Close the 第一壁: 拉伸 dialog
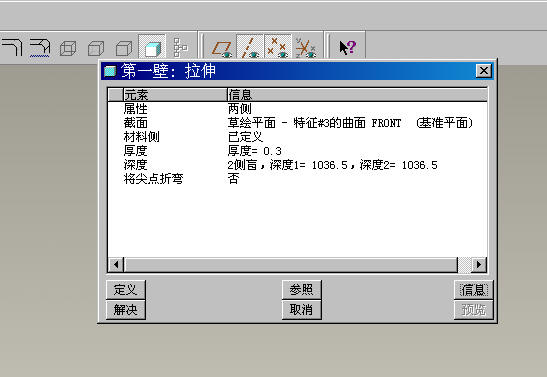The width and height of the screenshot is (547, 377). click(484, 71)
